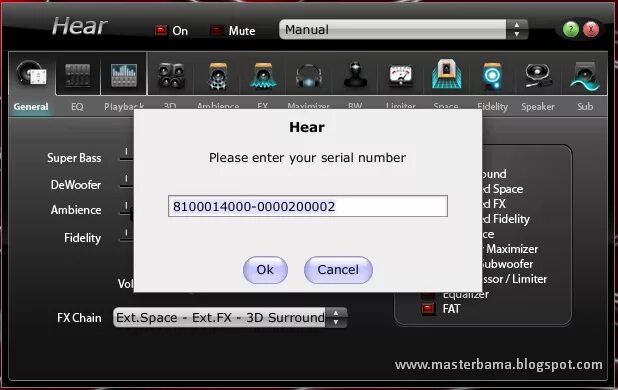Click the Maximizer text in enable list
This screenshot has height=390, width=618.
point(512,249)
